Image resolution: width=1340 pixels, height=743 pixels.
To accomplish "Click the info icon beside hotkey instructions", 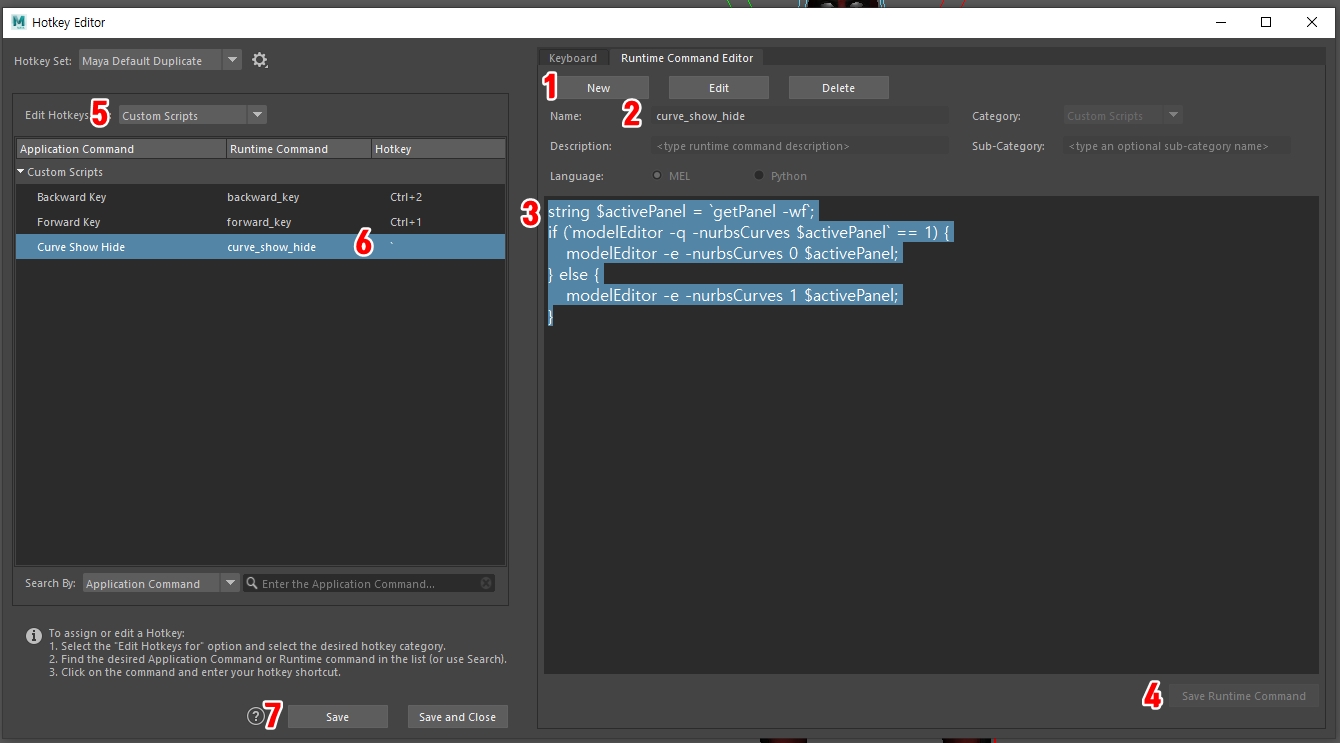I will click(x=34, y=635).
